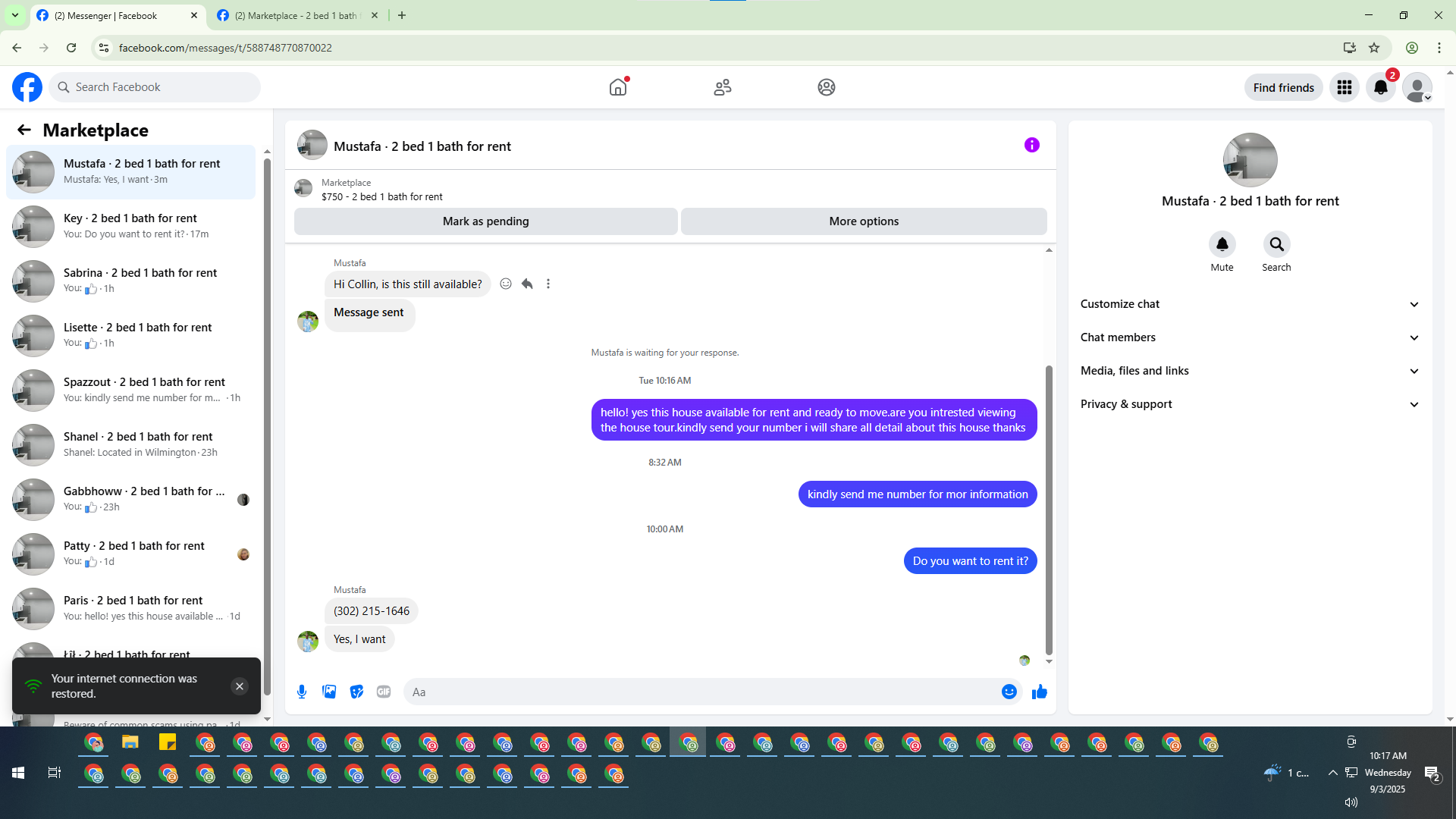Go back from Marketplace chats list
This screenshot has height=819, width=1456.
pos(24,130)
